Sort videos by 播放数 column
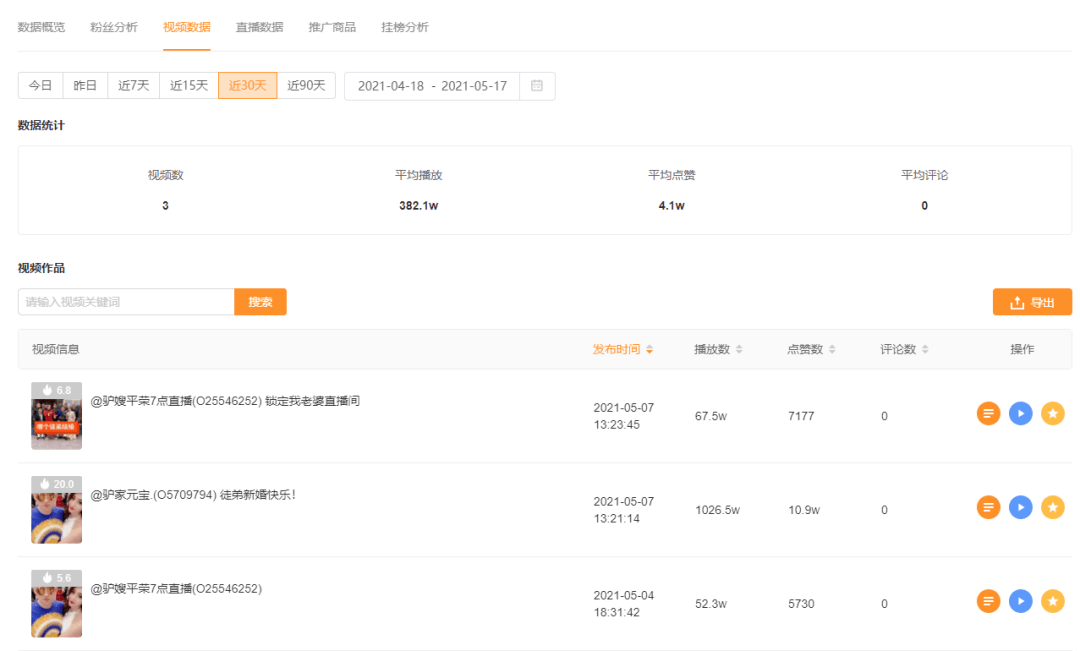Viewport: 1080px width, 651px height. [x=718, y=349]
